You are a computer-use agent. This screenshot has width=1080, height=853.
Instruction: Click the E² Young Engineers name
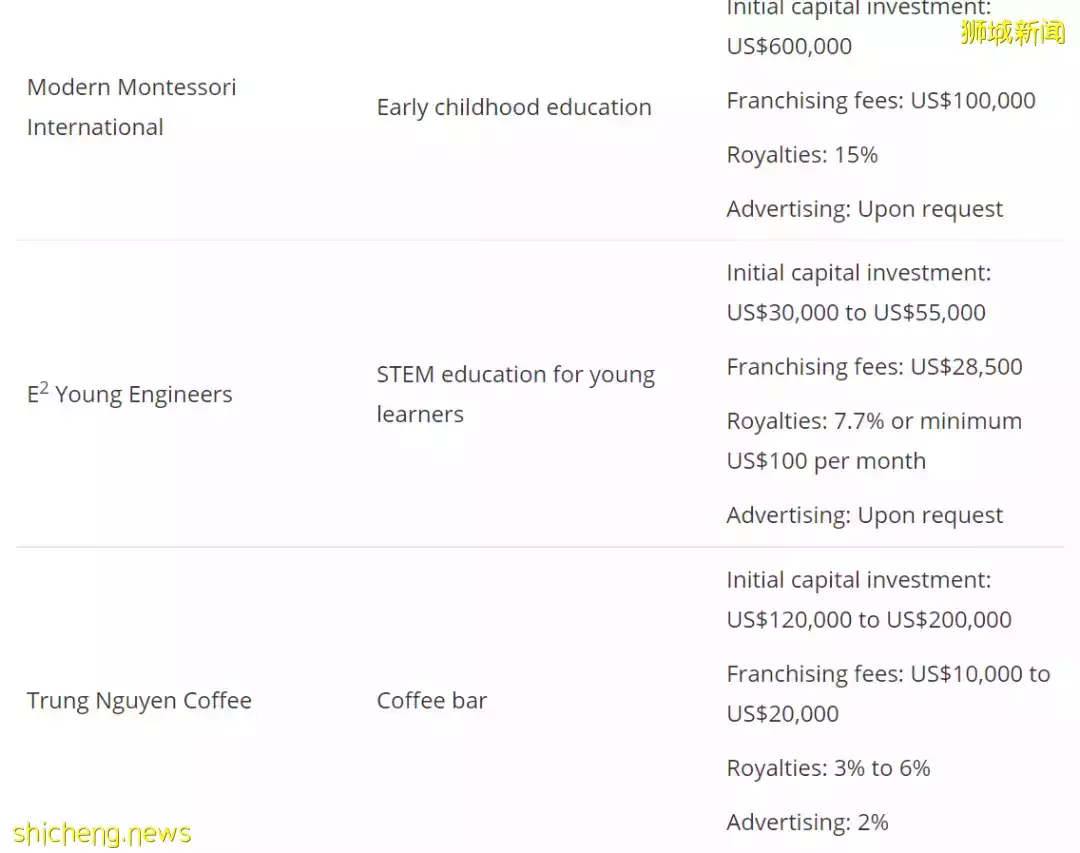pyautogui.click(x=129, y=393)
